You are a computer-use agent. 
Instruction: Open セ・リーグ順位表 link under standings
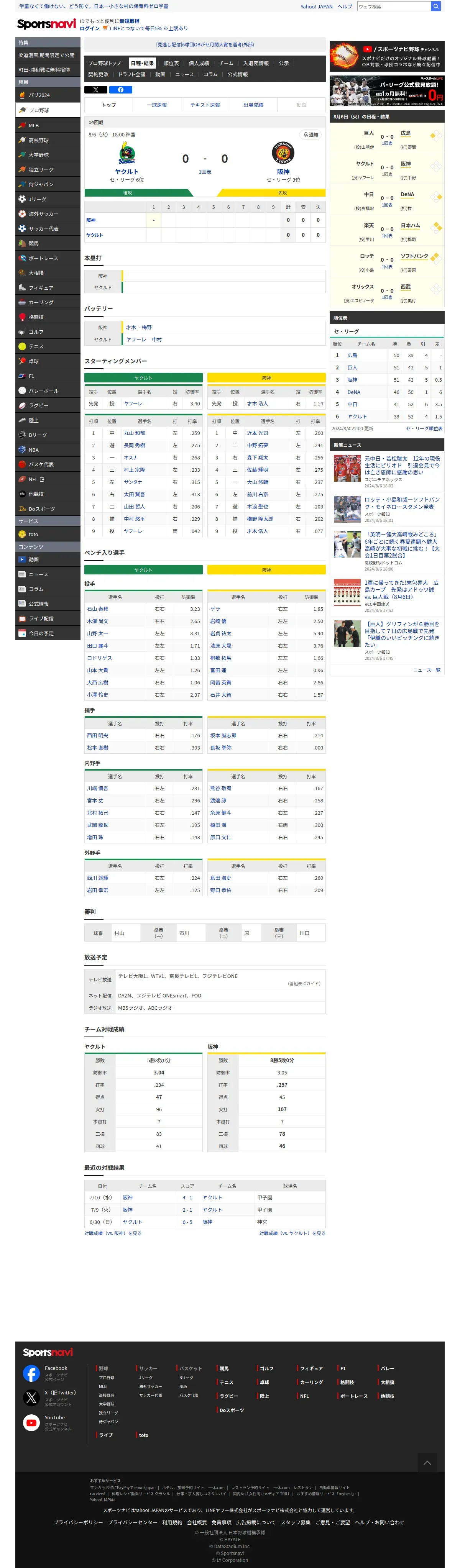[x=424, y=428]
